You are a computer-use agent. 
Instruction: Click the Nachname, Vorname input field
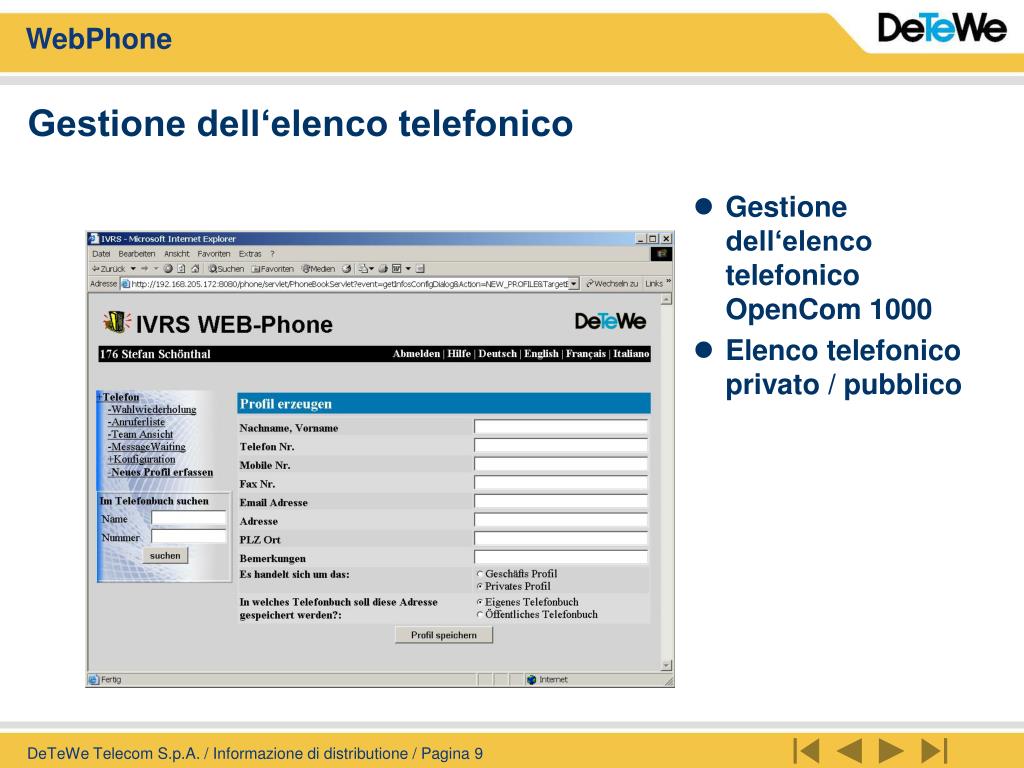[560, 427]
